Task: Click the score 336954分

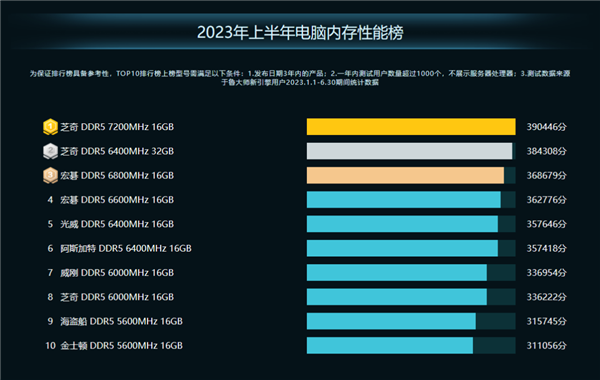Action: [x=546, y=273]
